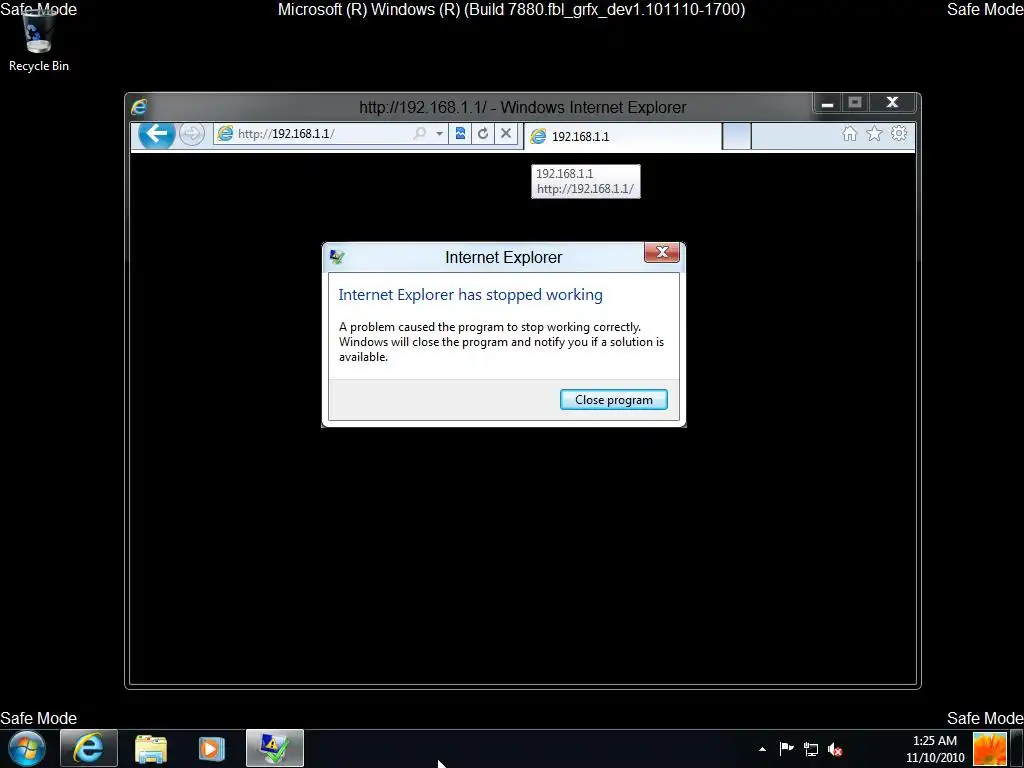Go back using the IE back arrow

coord(156,135)
